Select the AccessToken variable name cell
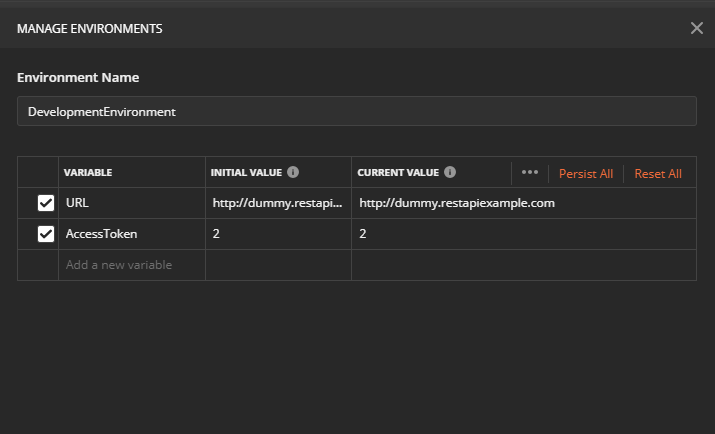The image size is (715, 434). click(x=131, y=234)
